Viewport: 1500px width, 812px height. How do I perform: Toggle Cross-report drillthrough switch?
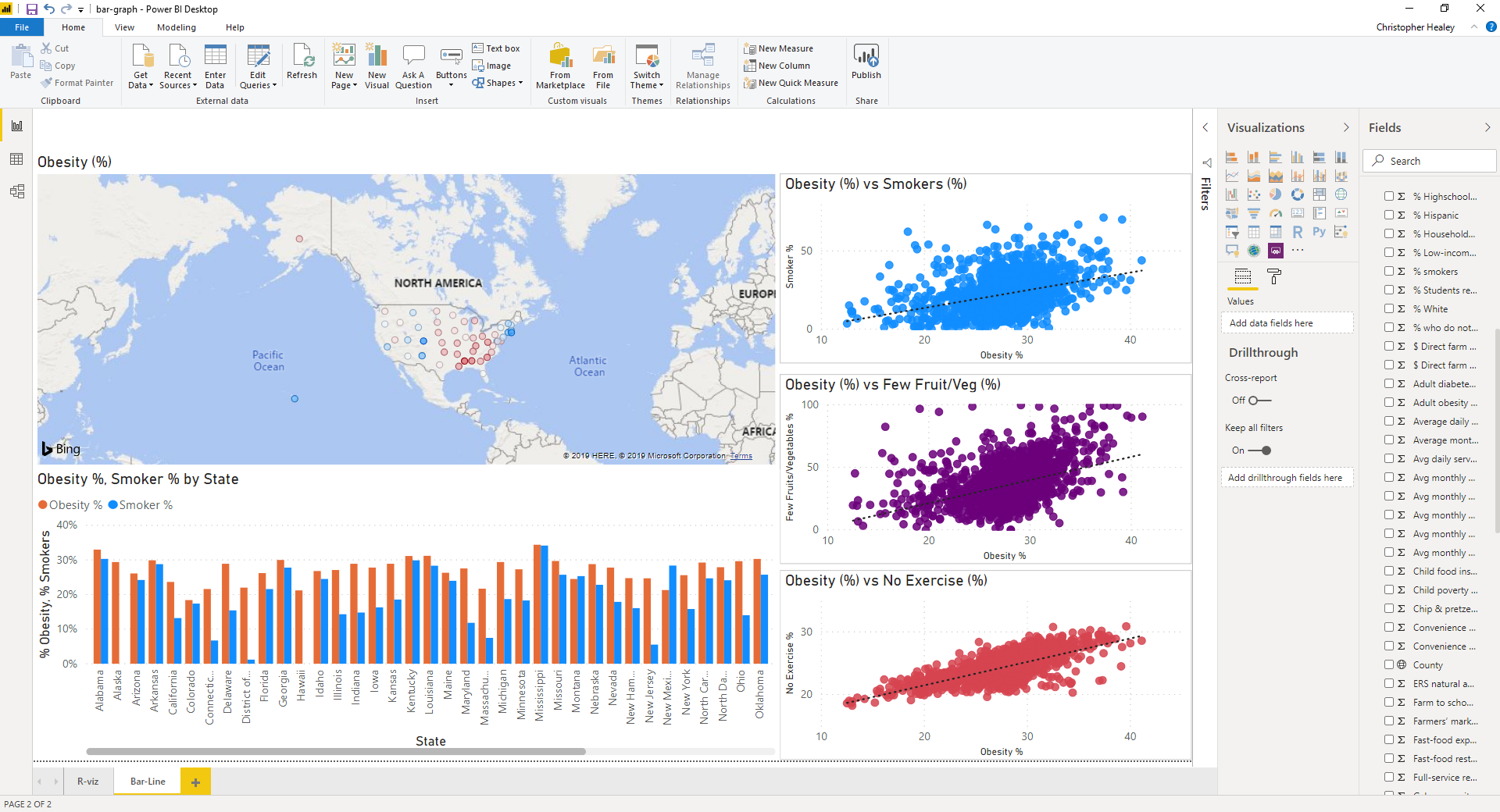point(1259,401)
